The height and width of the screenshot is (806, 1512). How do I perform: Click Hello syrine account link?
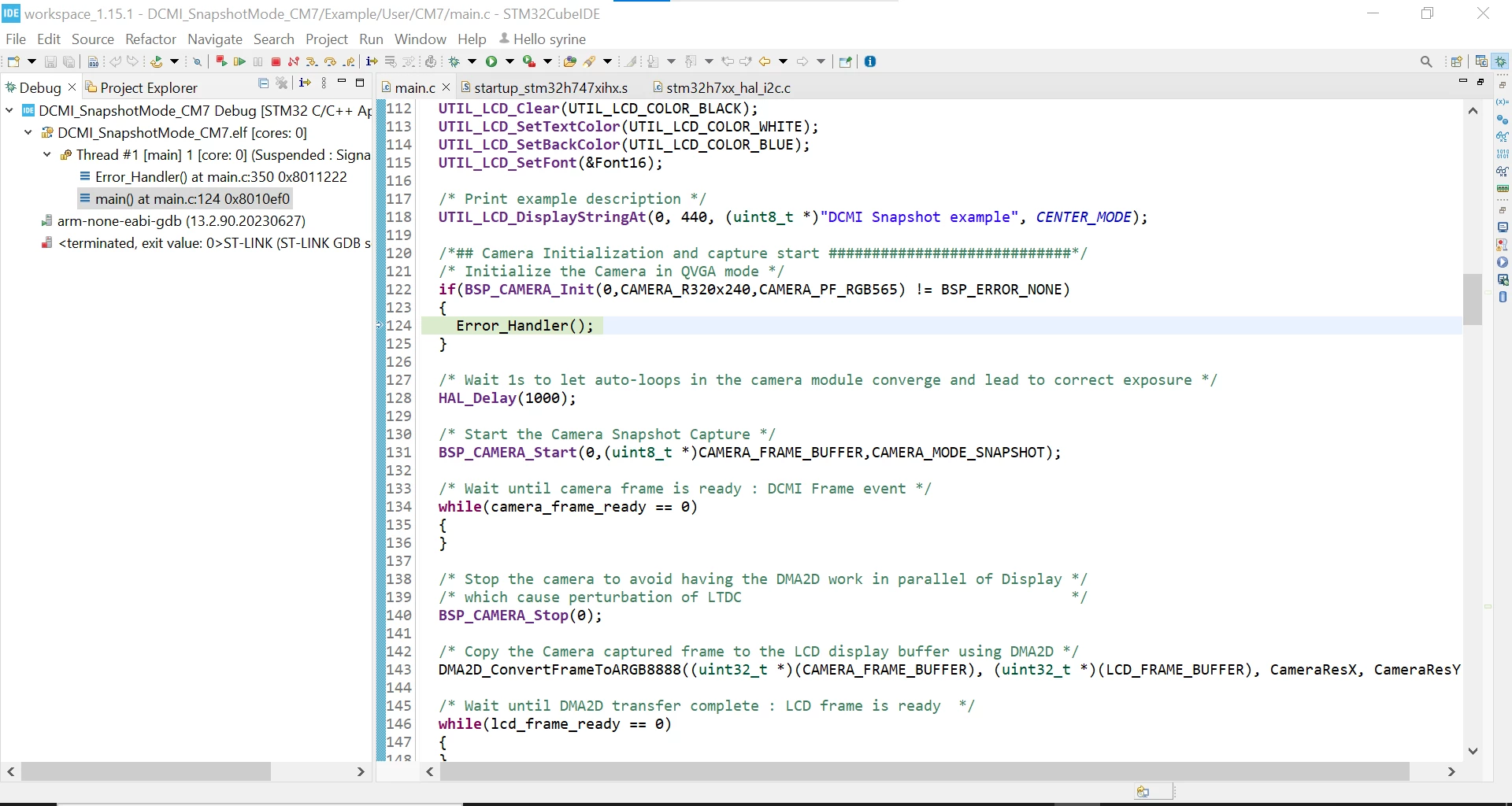tap(543, 39)
